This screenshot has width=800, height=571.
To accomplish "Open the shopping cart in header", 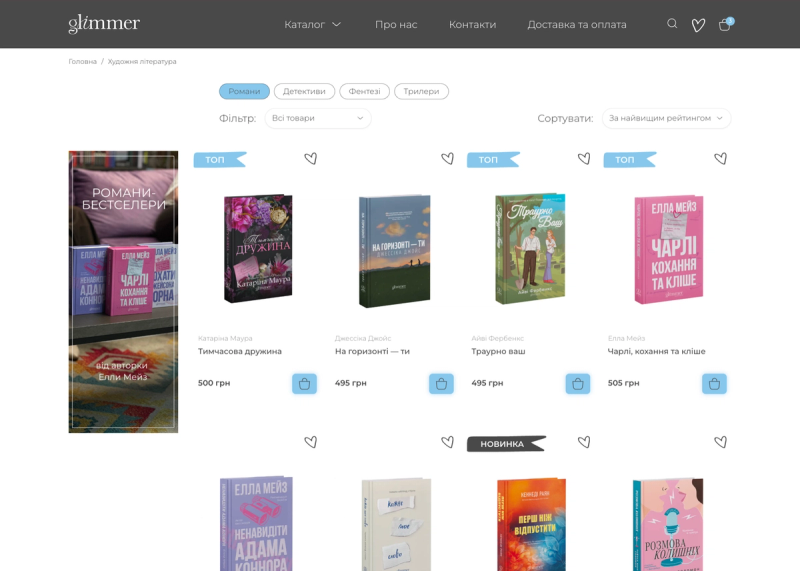I will (725, 24).
